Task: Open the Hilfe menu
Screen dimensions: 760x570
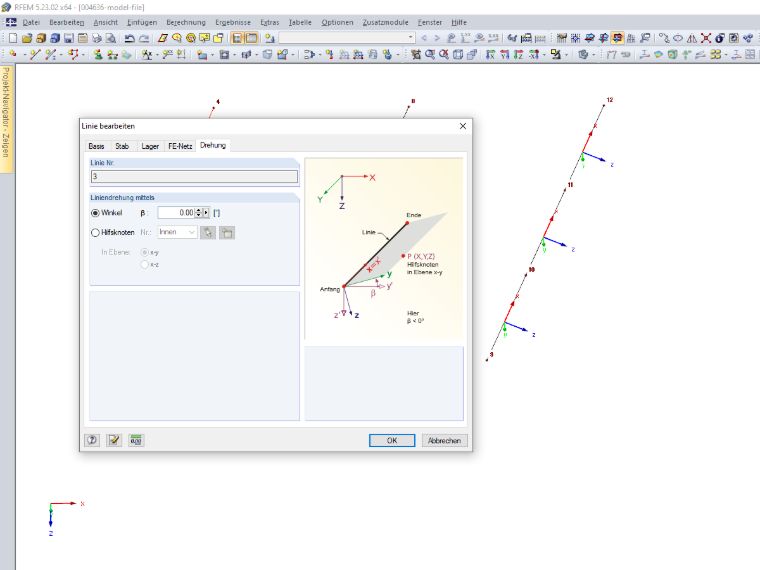Action: (459, 22)
